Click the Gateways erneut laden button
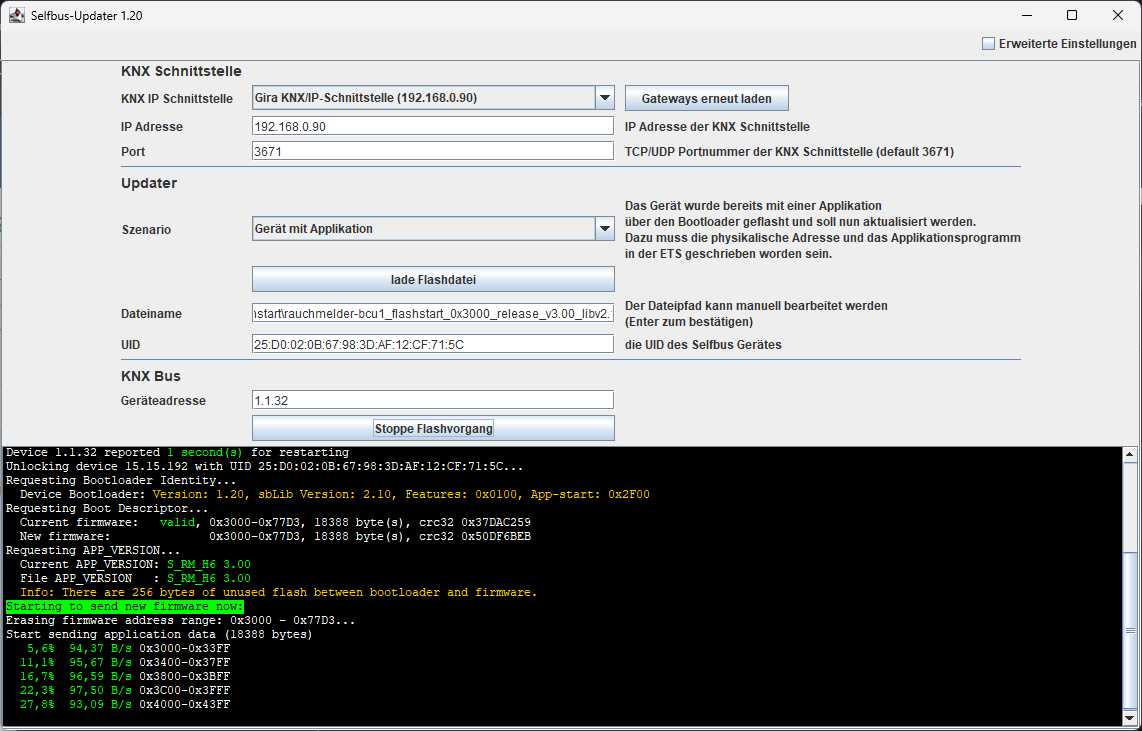The height and width of the screenshot is (731, 1142). pos(706,97)
